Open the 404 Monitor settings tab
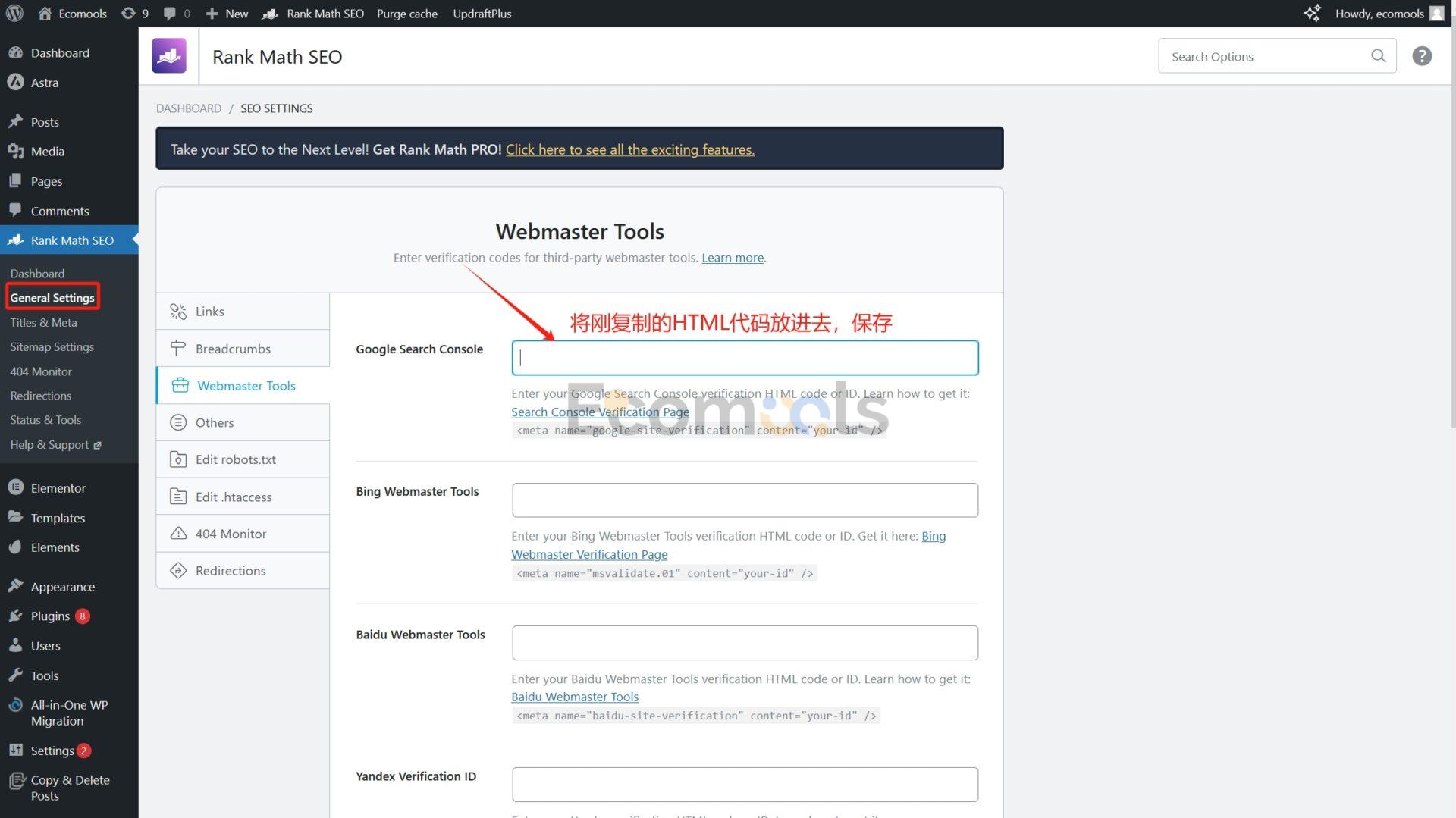 coord(243,534)
